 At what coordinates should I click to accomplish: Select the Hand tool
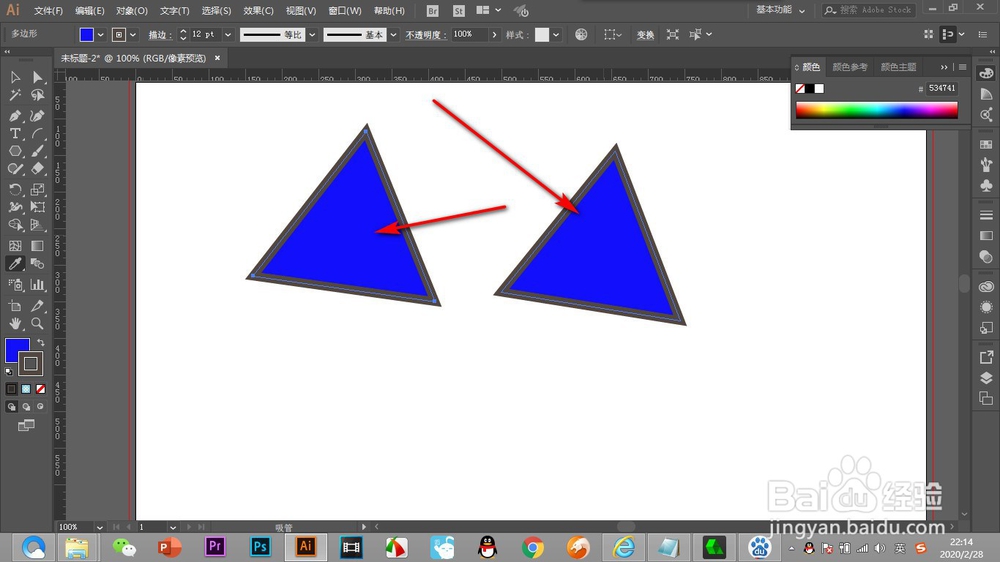[x=15, y=323]
